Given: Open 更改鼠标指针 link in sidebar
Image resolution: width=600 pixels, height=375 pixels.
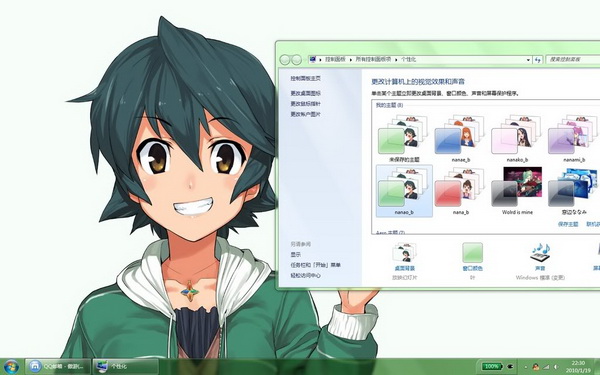Looking at the screenshot, I should 305,104.
